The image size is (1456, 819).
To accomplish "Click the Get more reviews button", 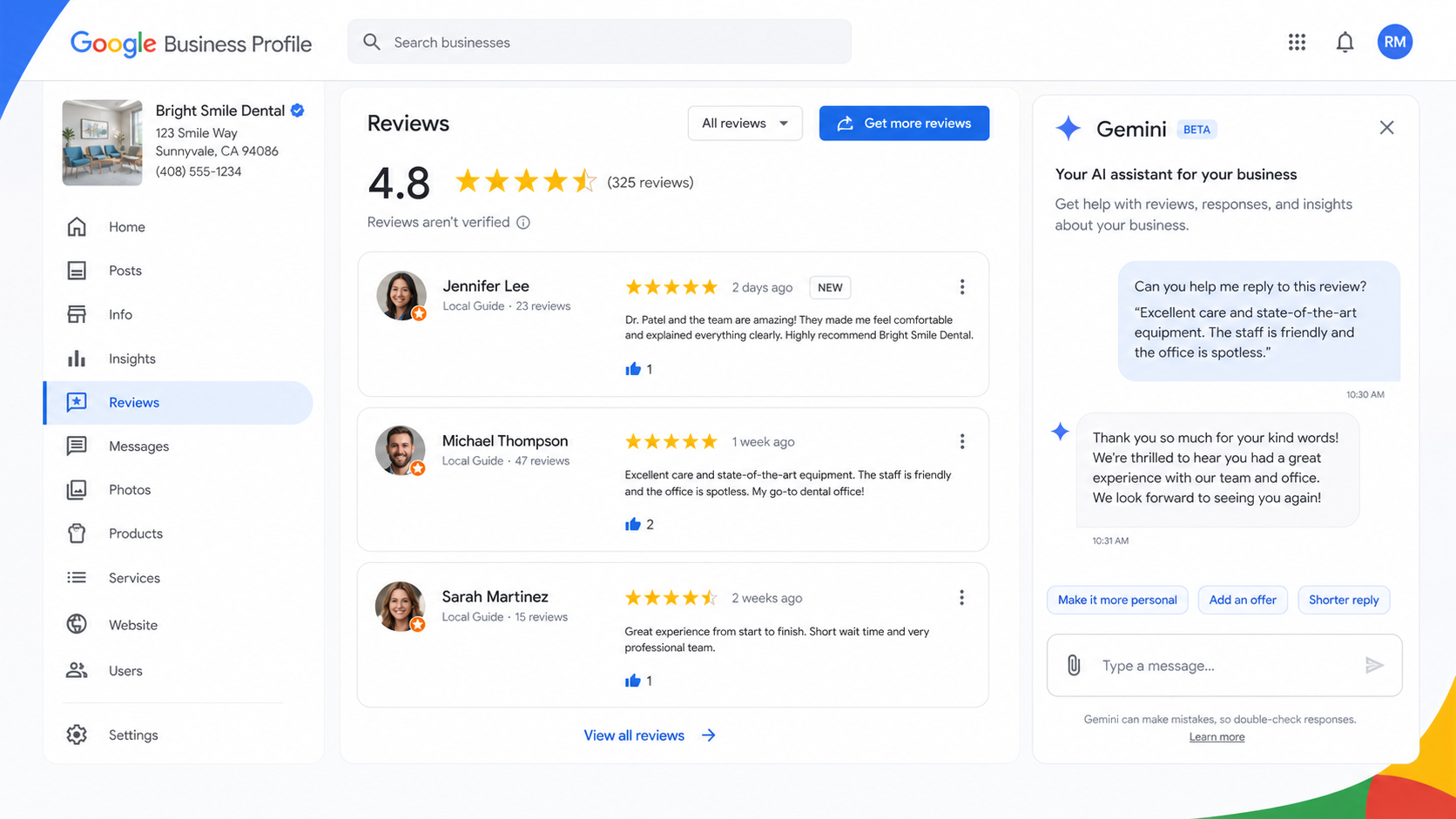I will coord(904,124).
